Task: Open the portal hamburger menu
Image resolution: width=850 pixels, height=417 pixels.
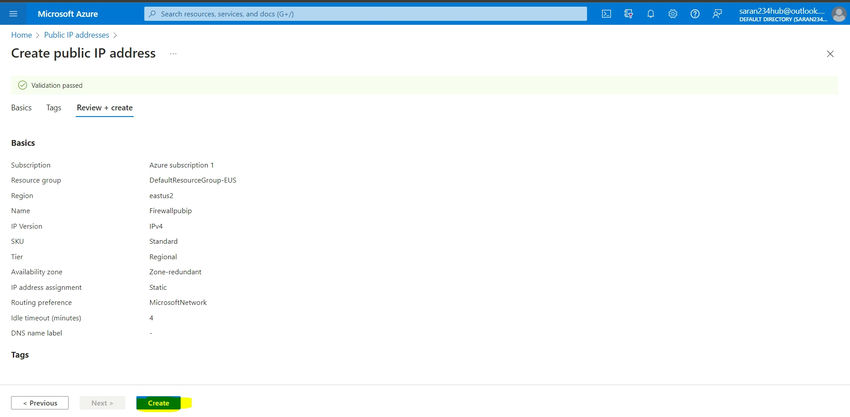Action: 14,14
